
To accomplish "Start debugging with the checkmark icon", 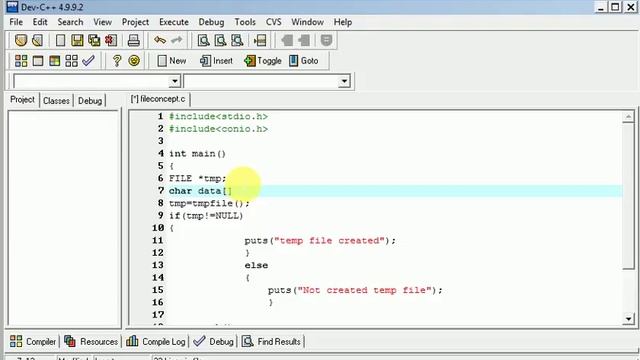I will [x=89, y=61].
